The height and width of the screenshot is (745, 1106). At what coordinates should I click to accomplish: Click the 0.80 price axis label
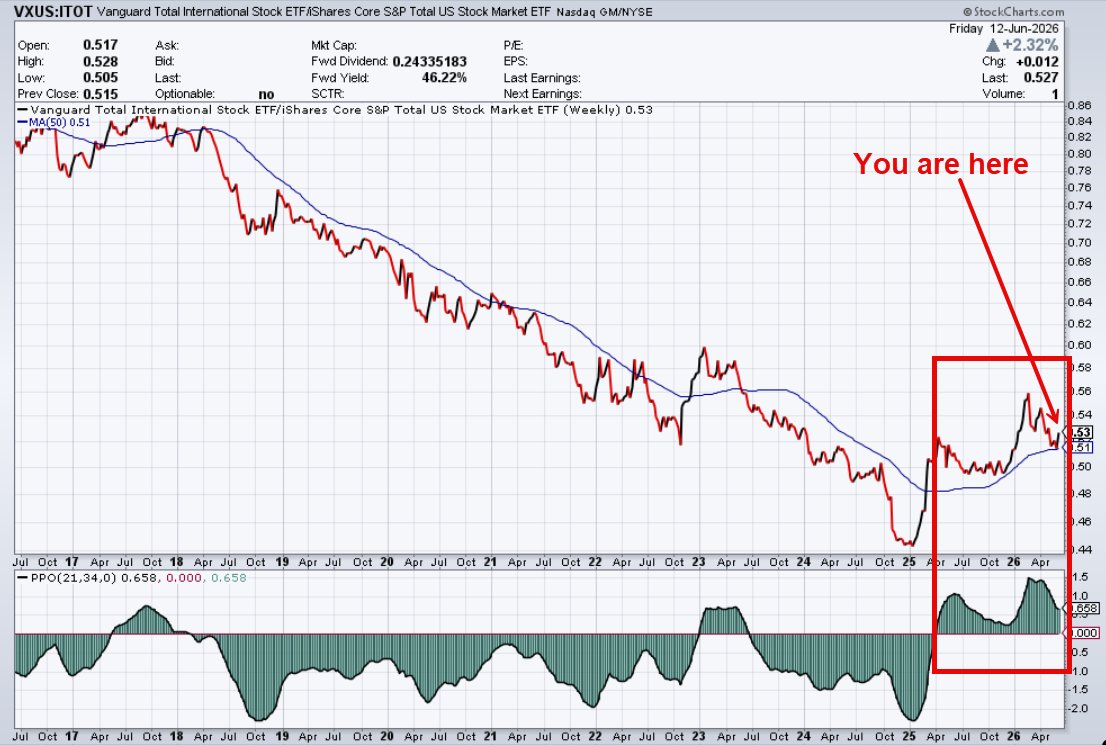coord(1080,155)
